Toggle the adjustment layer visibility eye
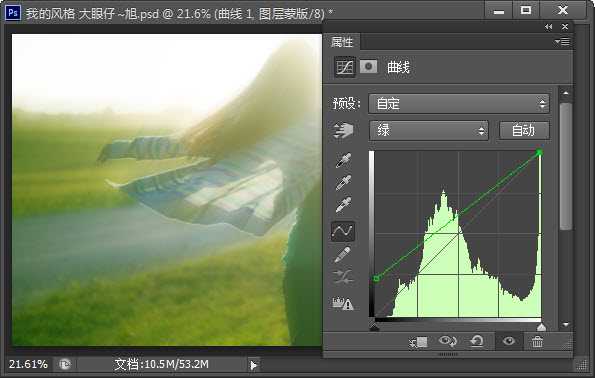 pyautogui.click(x=508, y=341)
